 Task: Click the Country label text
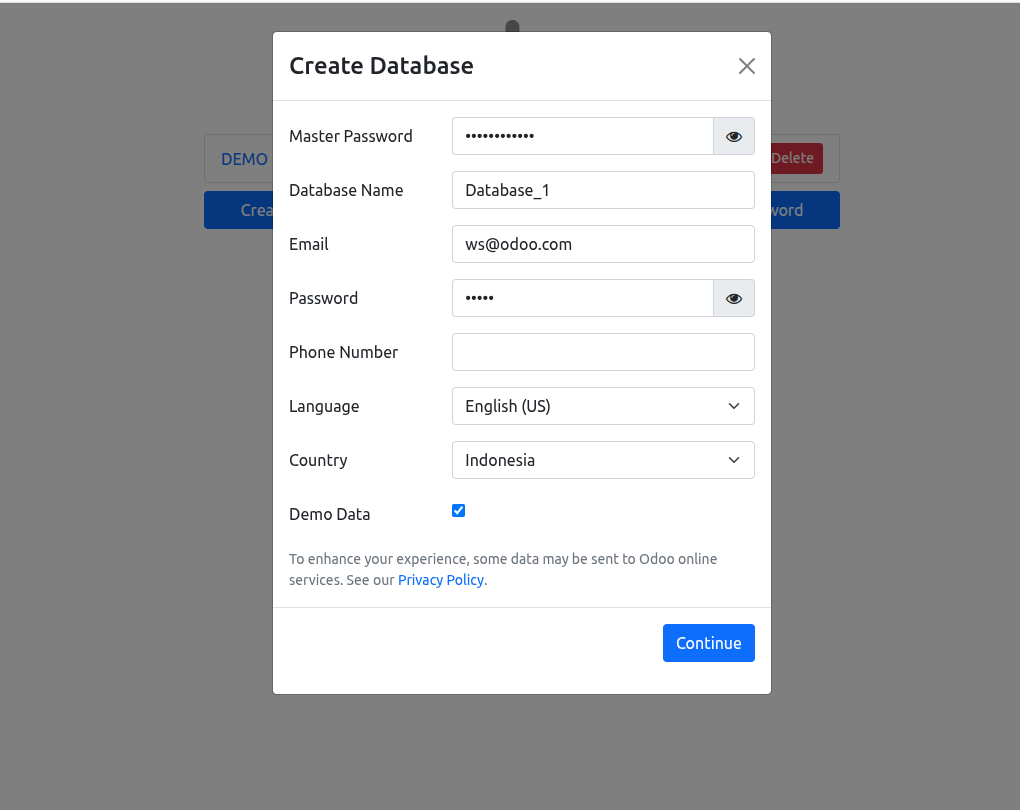[318, 460]
